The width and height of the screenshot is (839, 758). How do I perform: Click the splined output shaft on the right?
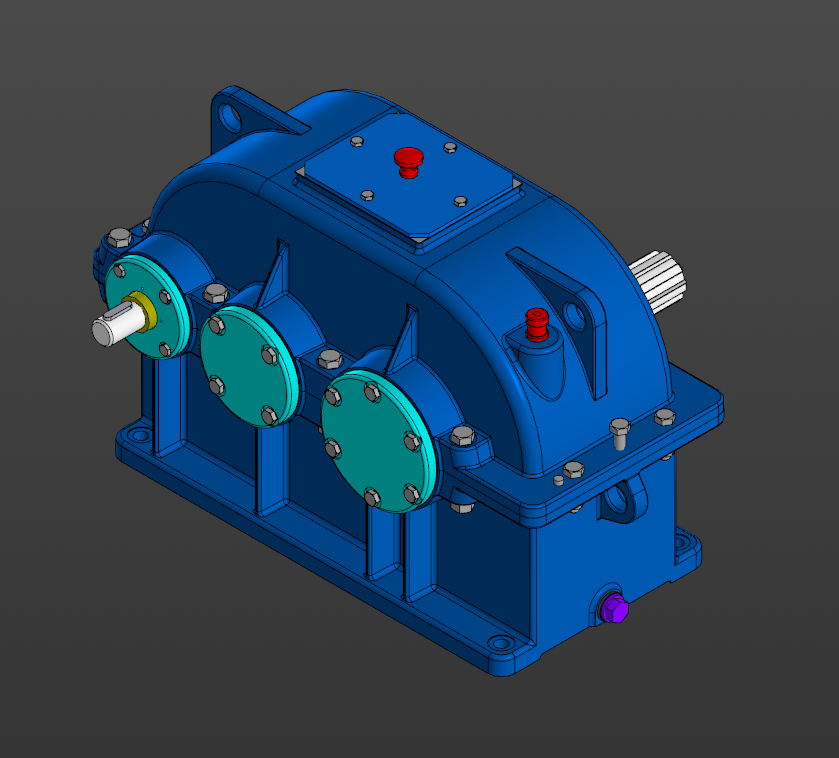(x=658, y=277)
